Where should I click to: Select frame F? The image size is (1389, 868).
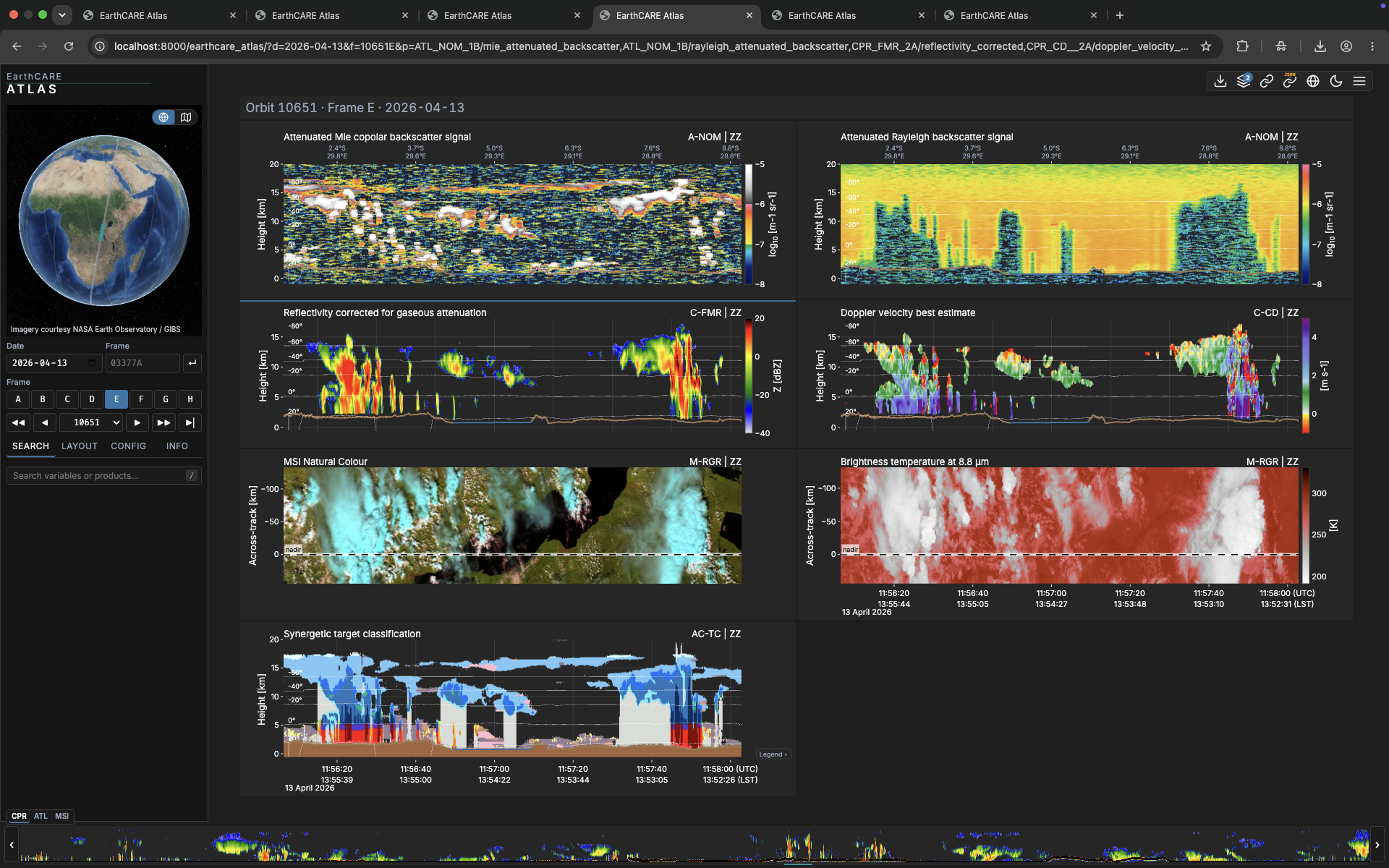pos(141,399)
